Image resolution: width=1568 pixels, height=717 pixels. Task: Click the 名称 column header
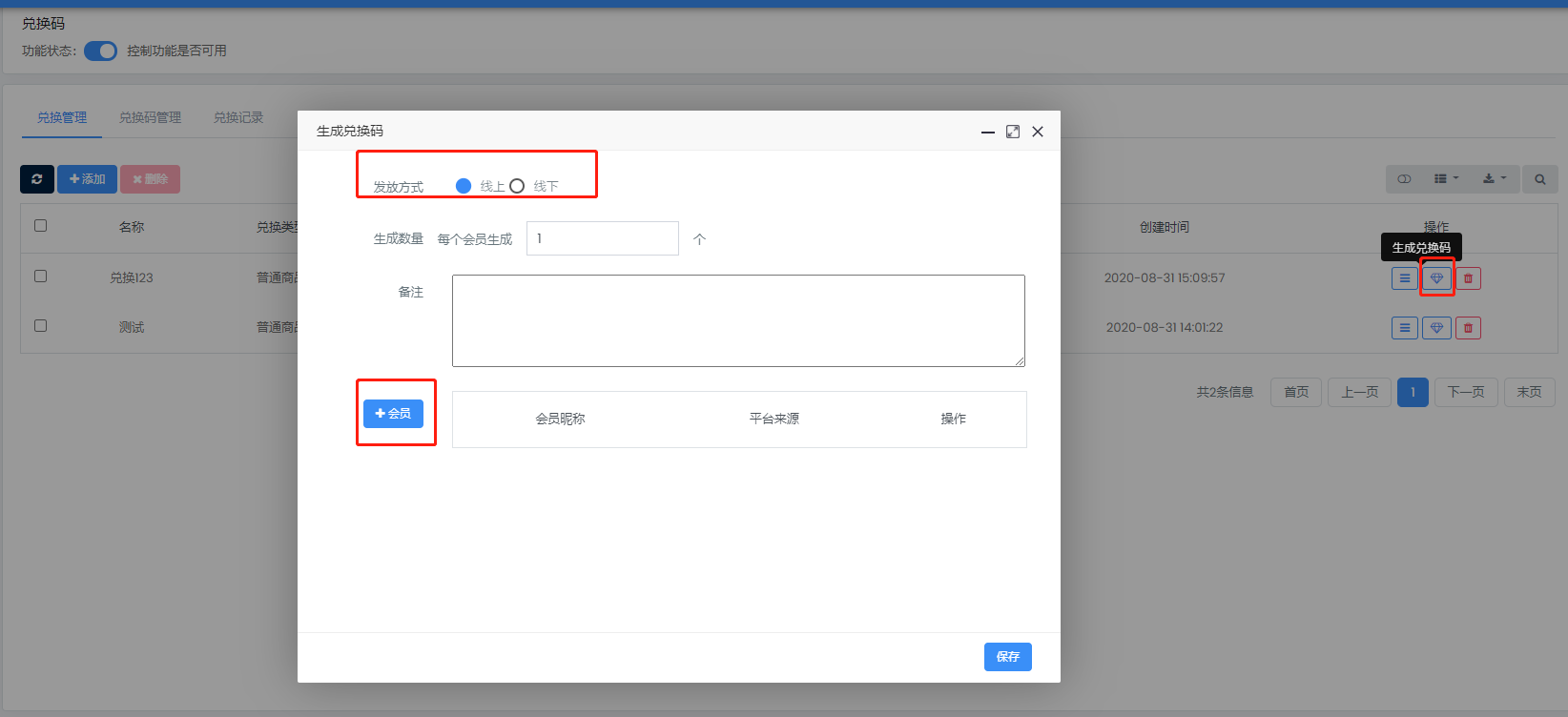[x=132, y=227]
